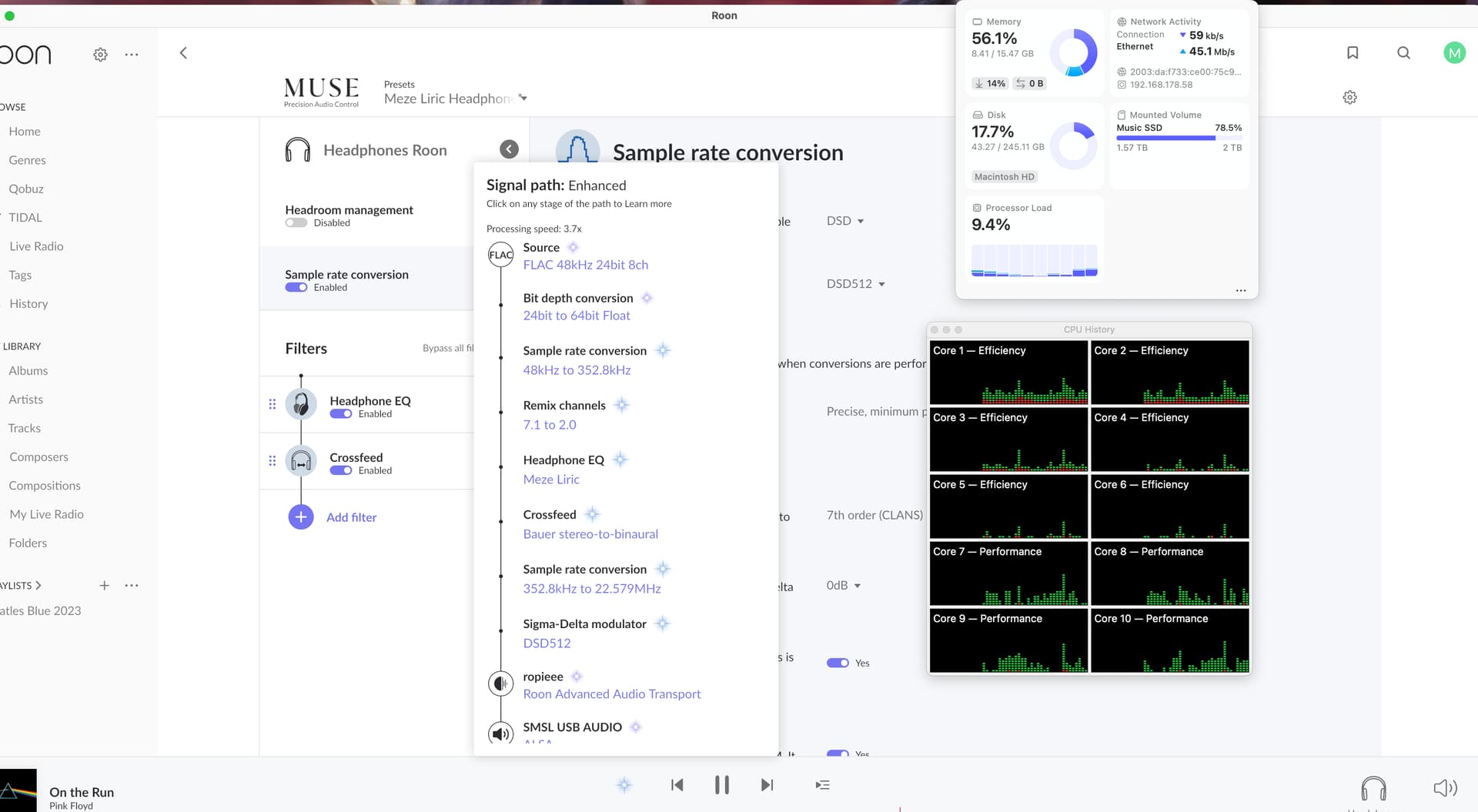Toggle the Yes switch beside 0dB row
Viewport: 1478px width, 812px height.
tap(838, 663)
